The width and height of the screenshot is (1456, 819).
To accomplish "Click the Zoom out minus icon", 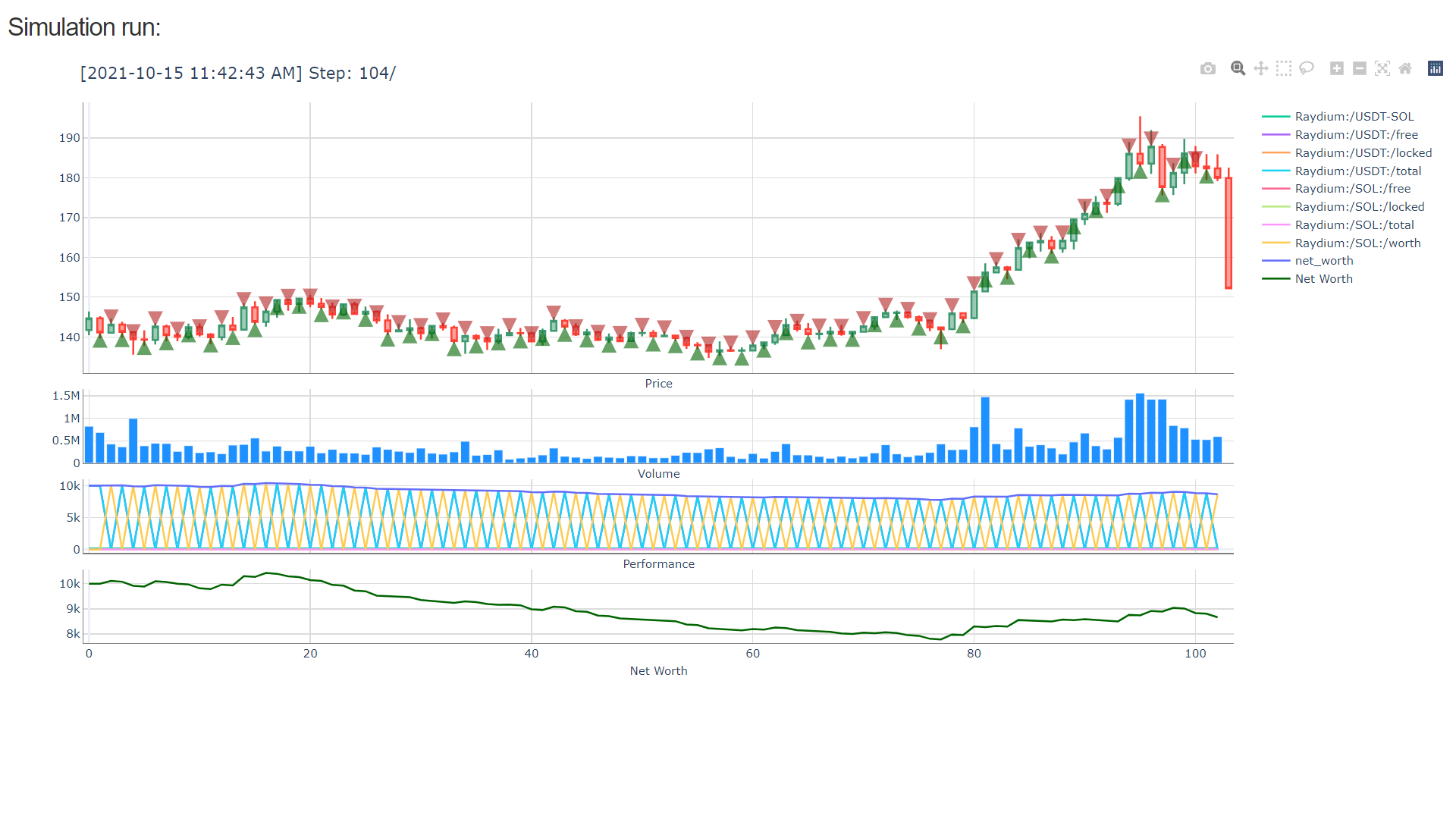I will [x=1360, y=69].
